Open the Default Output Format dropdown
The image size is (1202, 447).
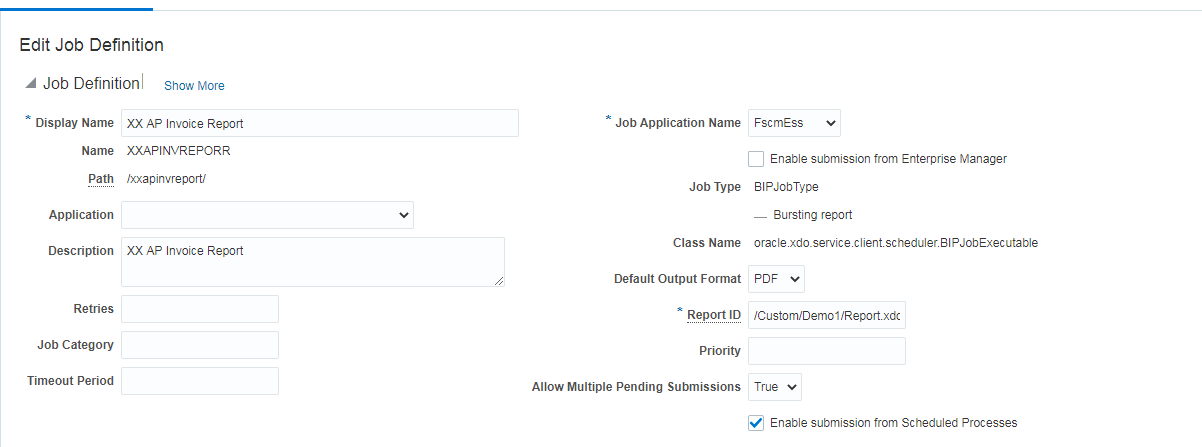pos(776,279)
